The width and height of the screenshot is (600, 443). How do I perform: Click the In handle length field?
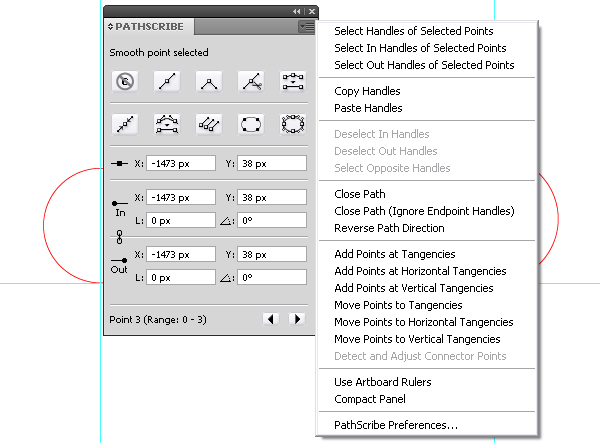point(181,220)
